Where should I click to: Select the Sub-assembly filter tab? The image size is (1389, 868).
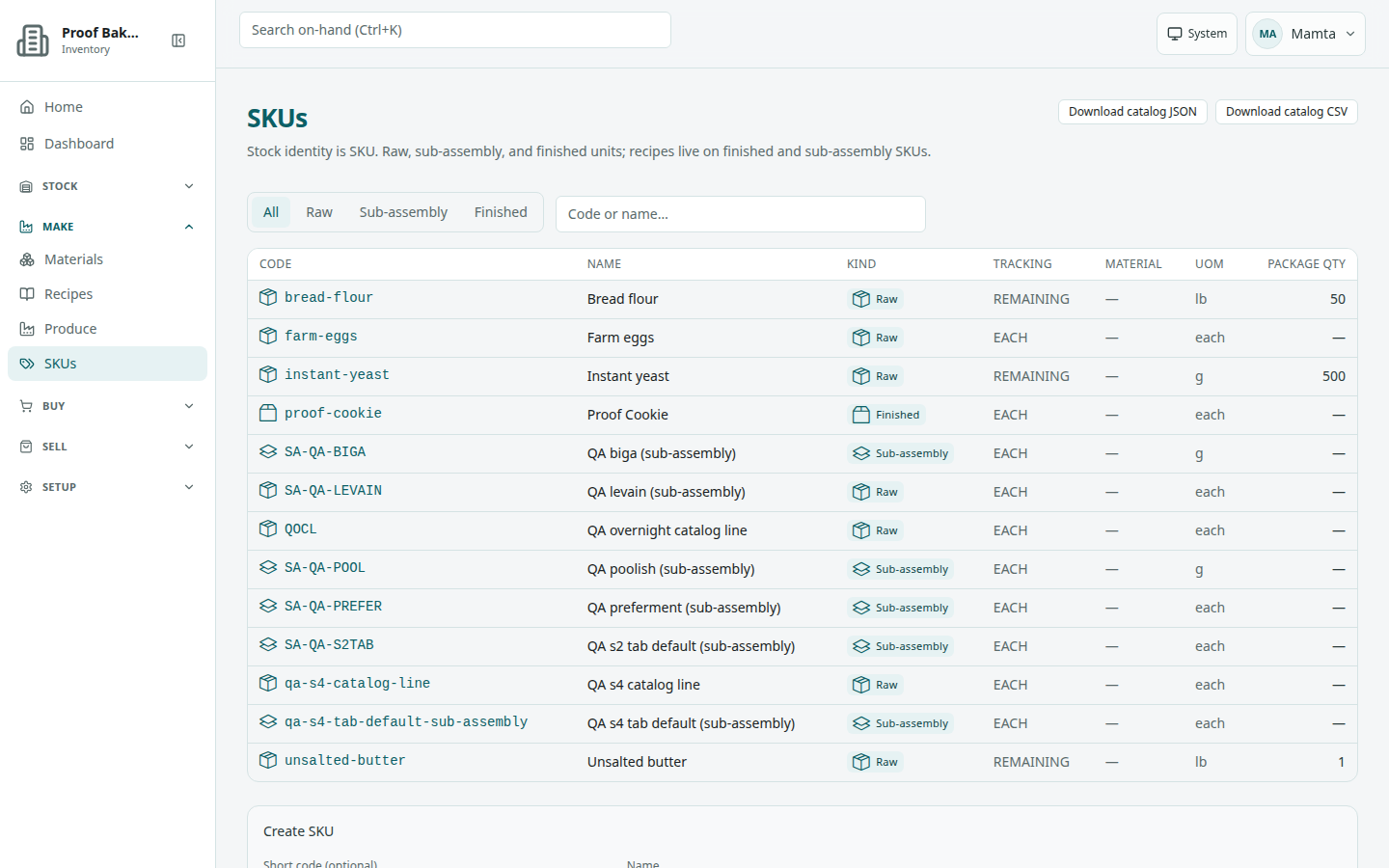(403, 212)
